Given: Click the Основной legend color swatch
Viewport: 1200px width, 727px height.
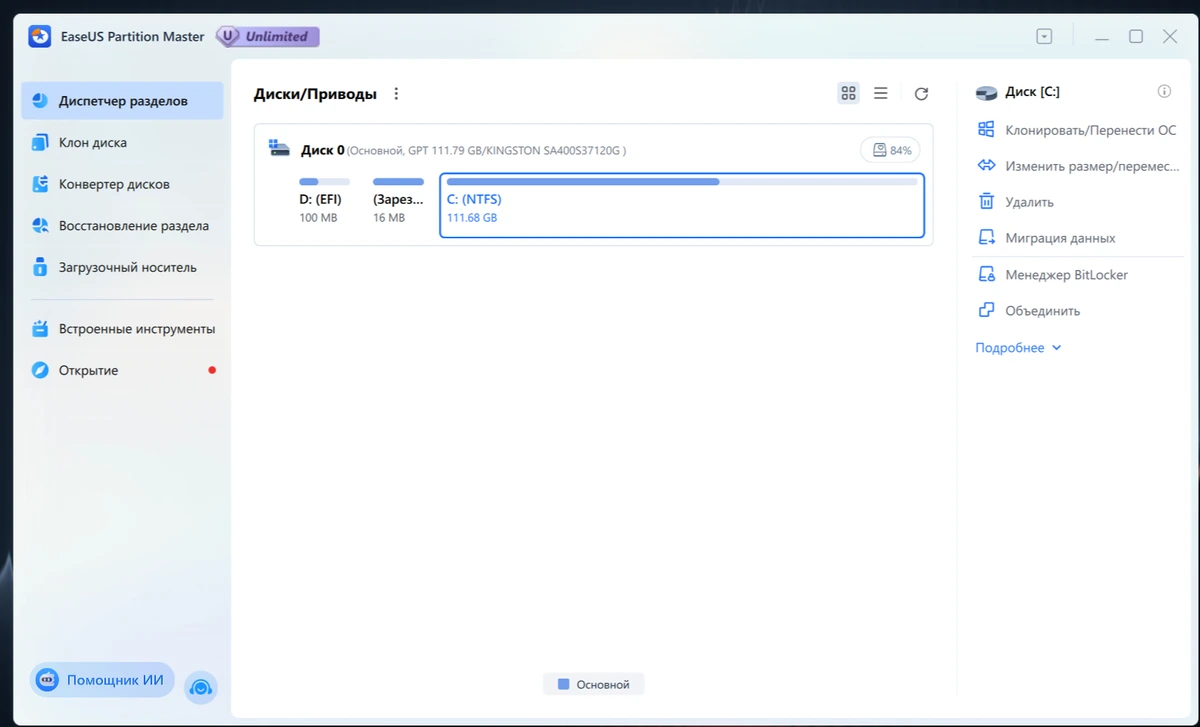Looking at the screenshot, I should [563, 685].
